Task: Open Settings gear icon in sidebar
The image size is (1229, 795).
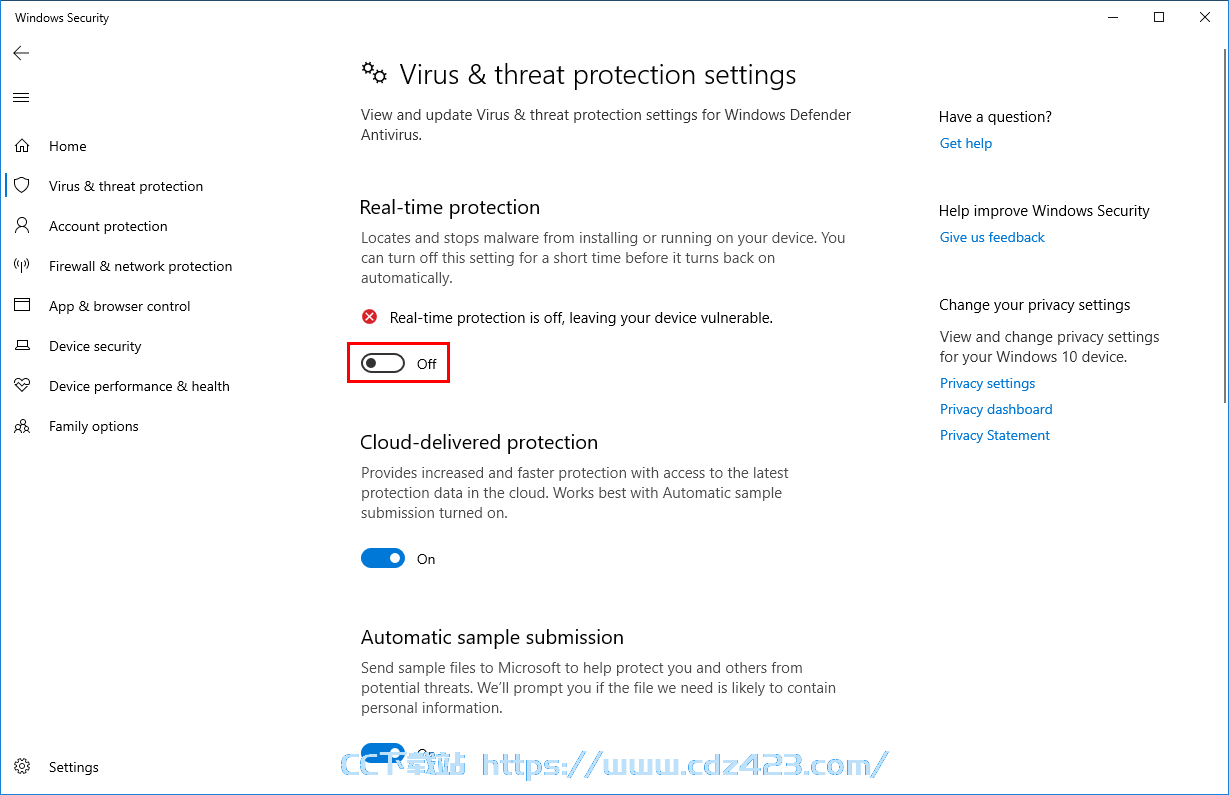Action: [22, 767]
